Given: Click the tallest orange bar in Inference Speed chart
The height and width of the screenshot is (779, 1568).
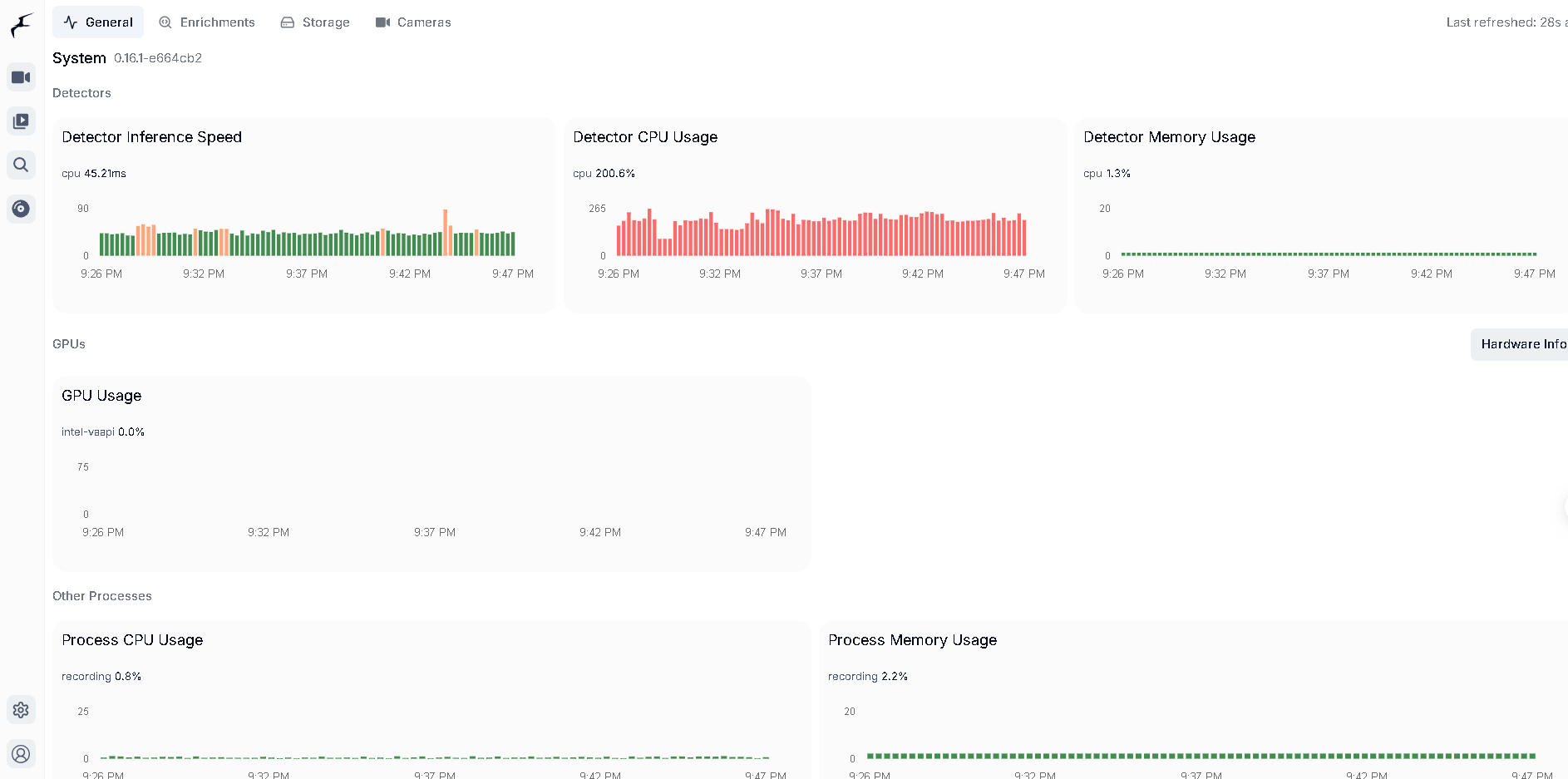Looking at the screenshot, I should [446, 233].
